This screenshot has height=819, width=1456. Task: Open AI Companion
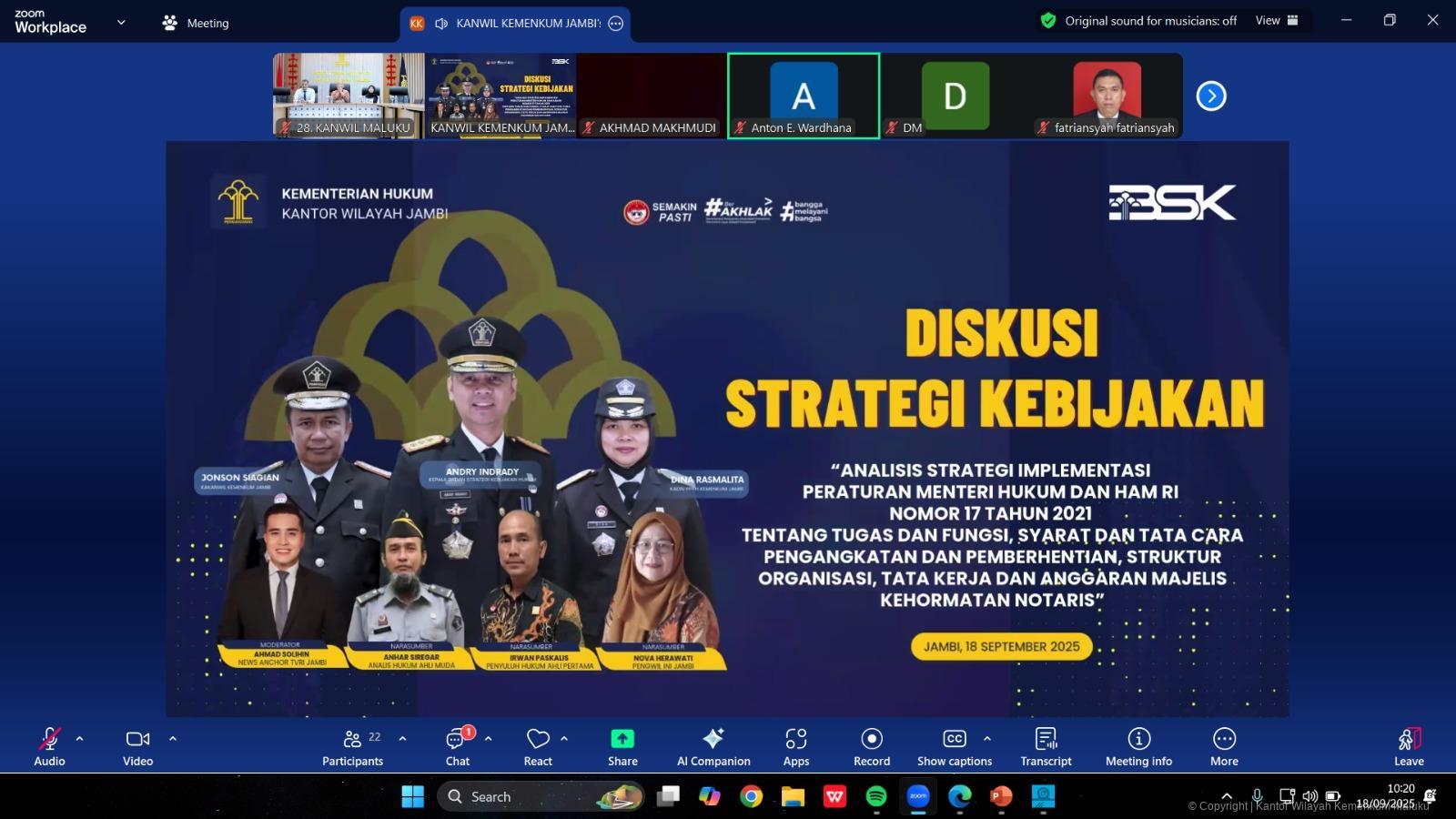point(713,747)
